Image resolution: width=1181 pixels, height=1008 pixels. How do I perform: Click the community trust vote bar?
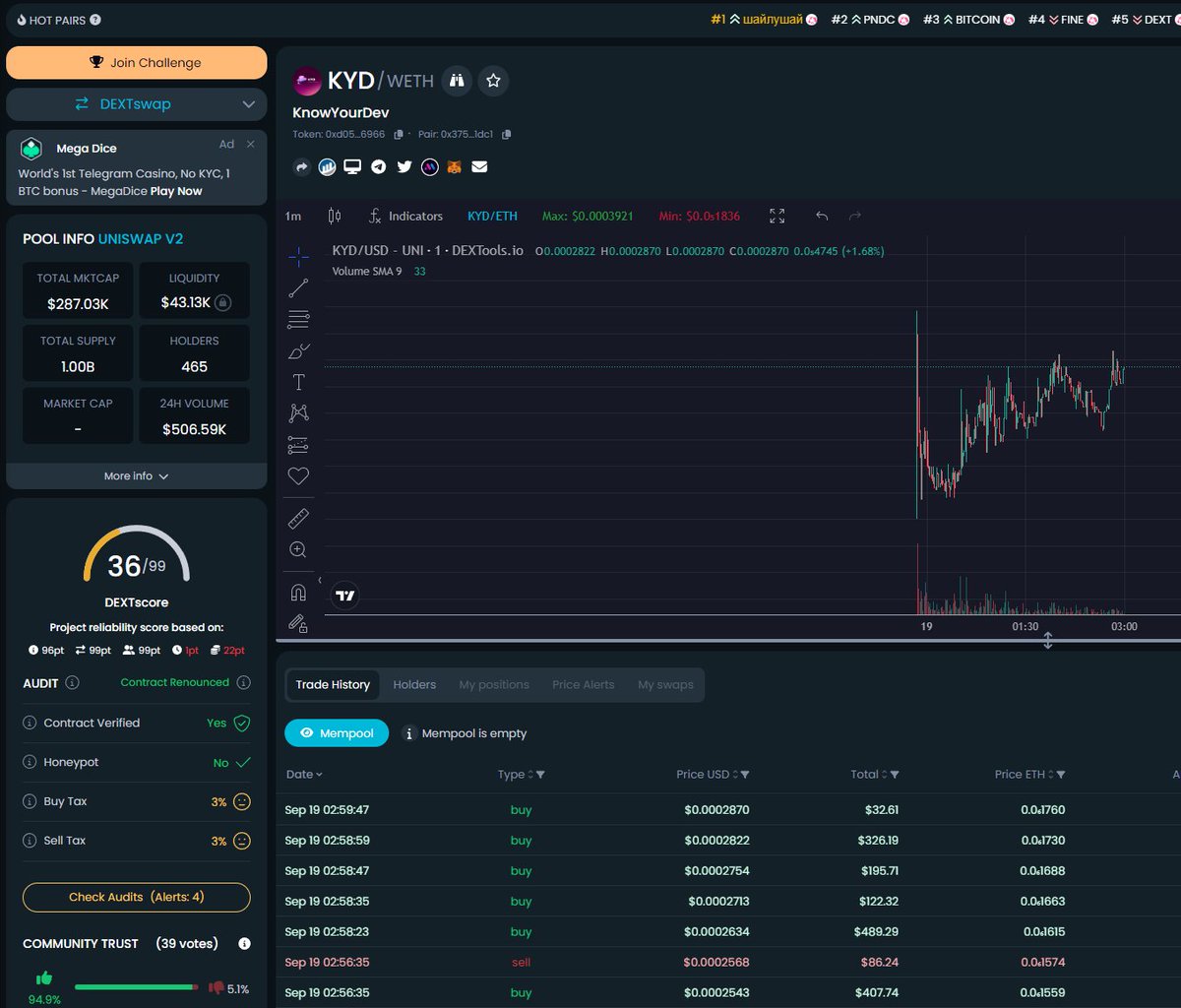pos(137,986)
